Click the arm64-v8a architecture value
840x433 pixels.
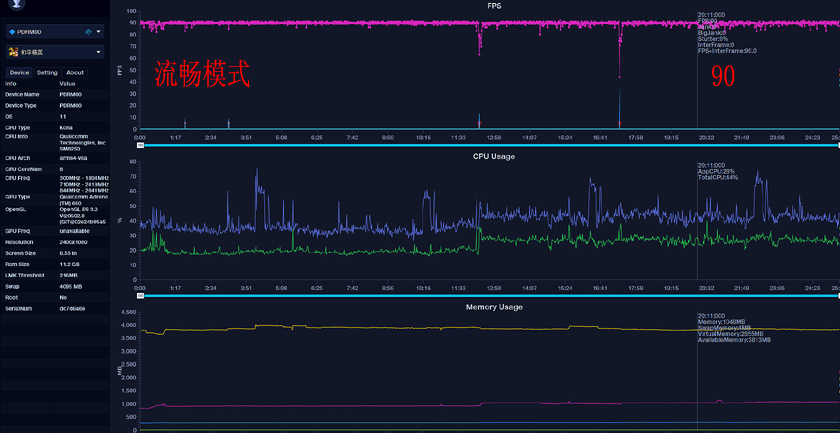pyautogui.click(x=72, y=158)
